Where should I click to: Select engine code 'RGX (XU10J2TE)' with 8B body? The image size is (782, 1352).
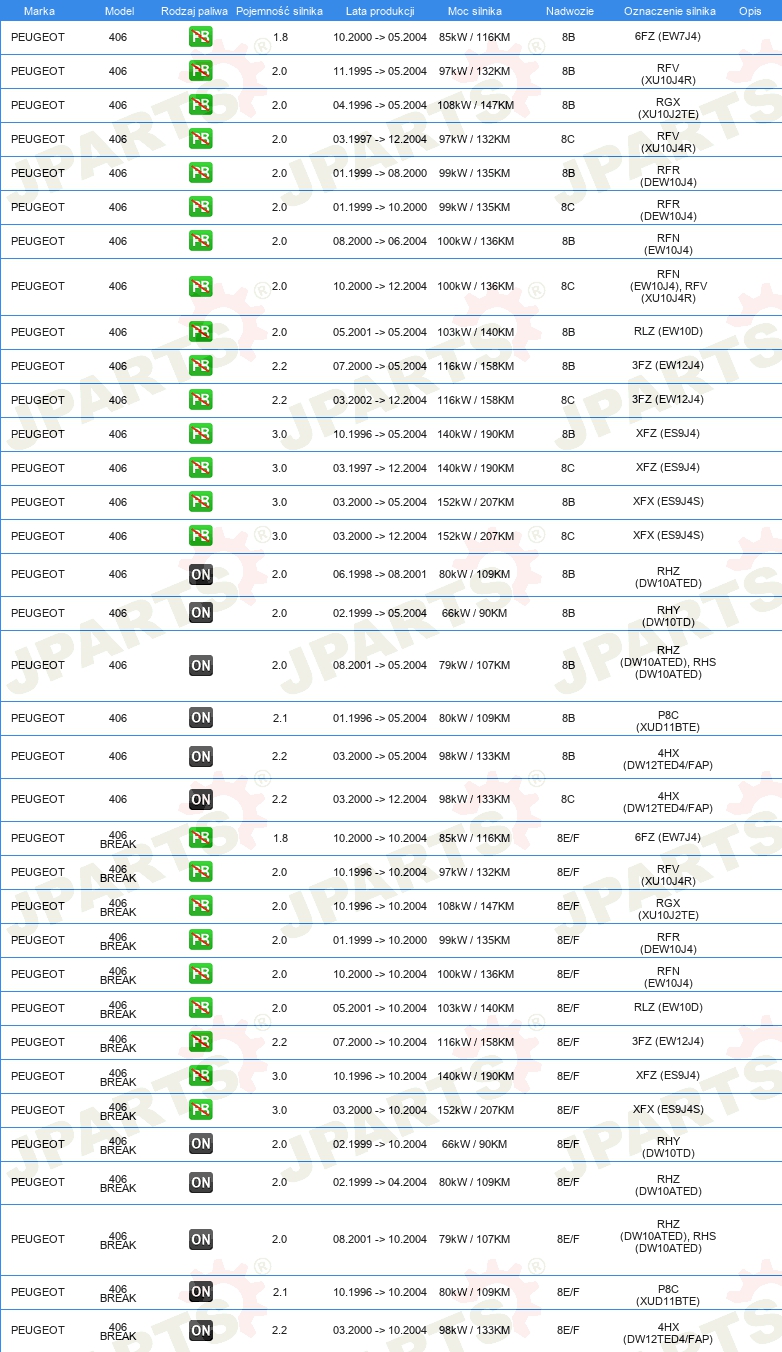coord(668,110)
